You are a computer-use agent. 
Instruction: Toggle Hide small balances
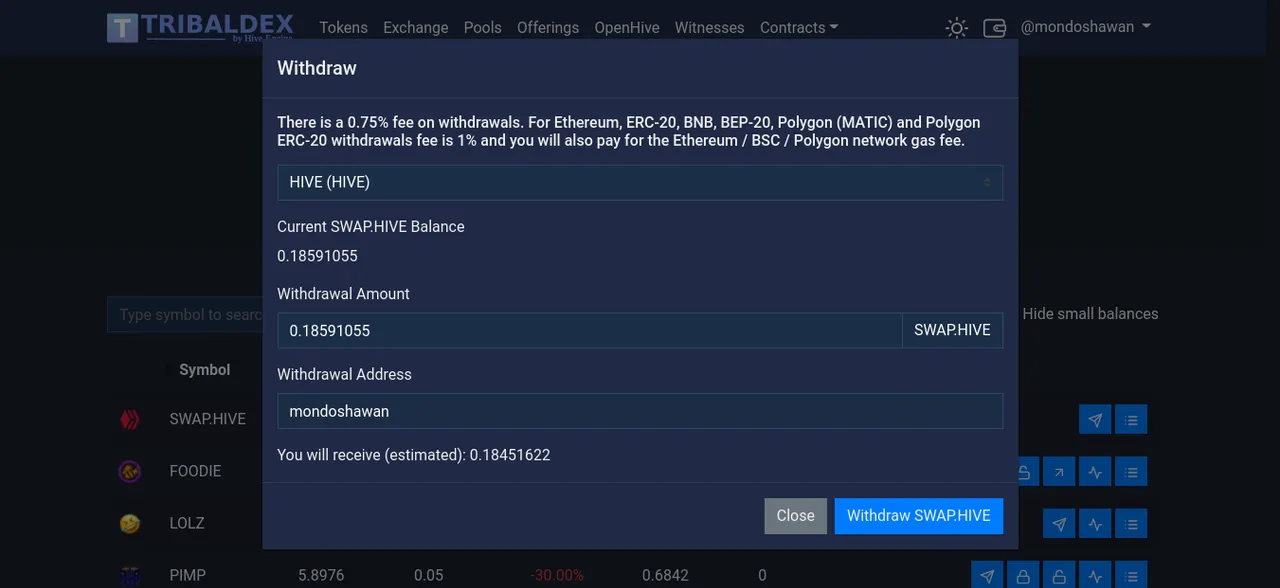tap(1090, 314)
